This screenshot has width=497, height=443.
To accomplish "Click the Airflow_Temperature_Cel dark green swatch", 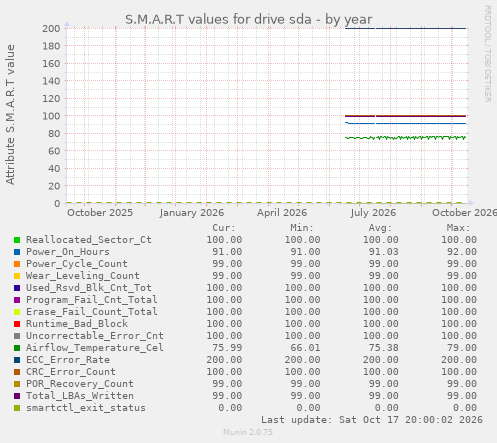I will (x=17, y=348).
